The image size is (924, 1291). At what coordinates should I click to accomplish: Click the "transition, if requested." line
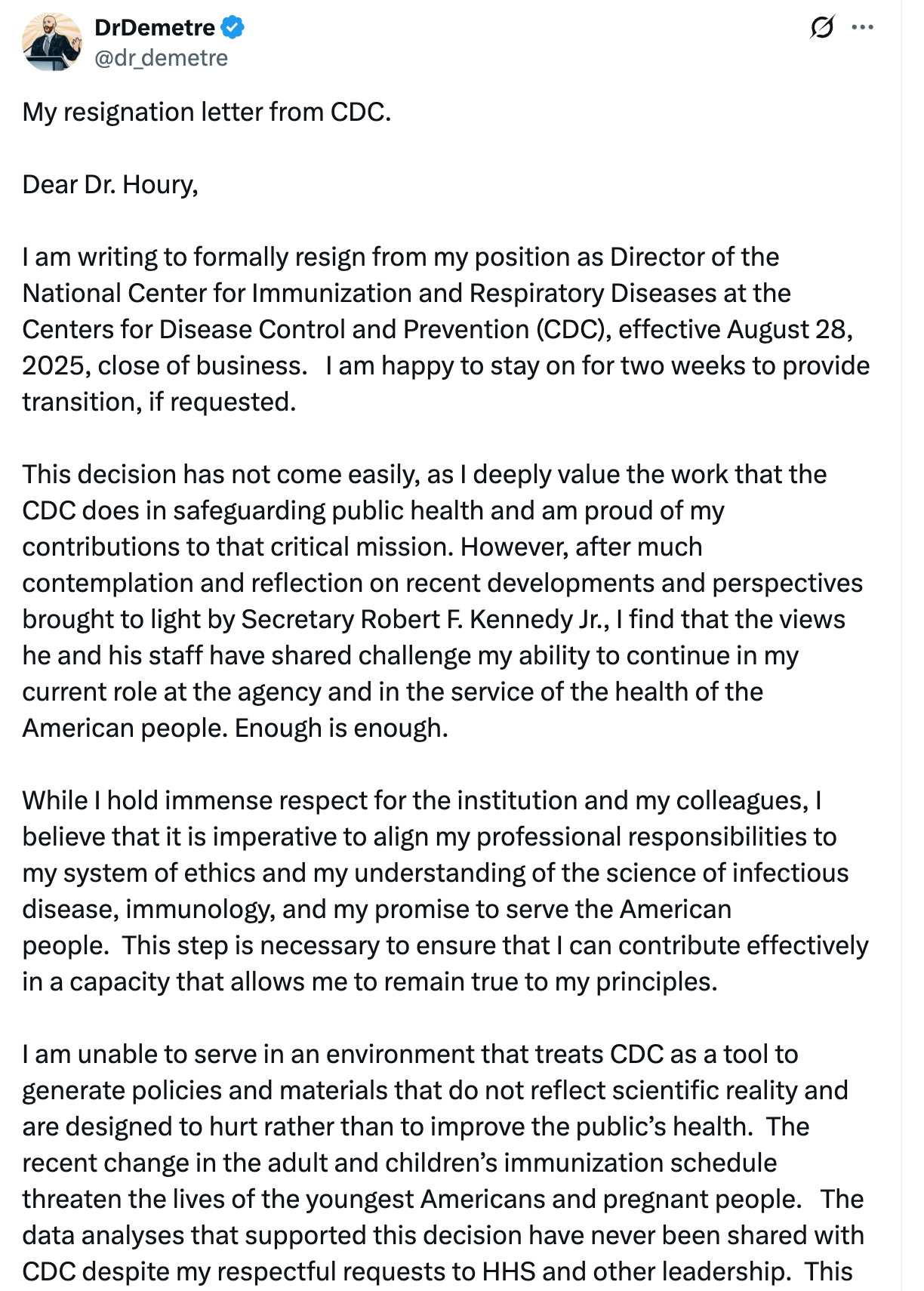click(159, 402)
